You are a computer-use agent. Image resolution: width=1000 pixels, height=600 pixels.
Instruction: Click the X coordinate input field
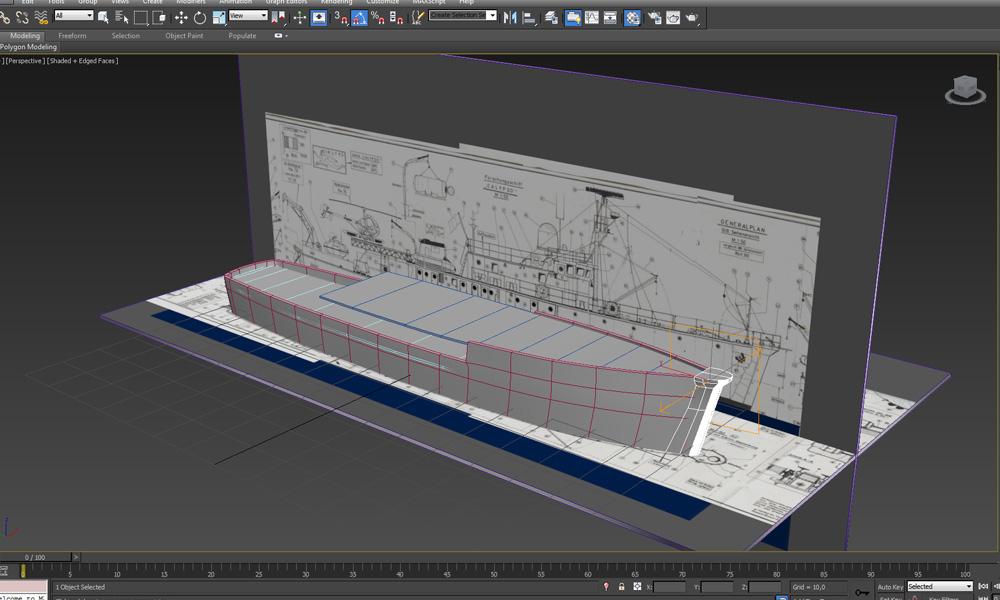point(668,587)
